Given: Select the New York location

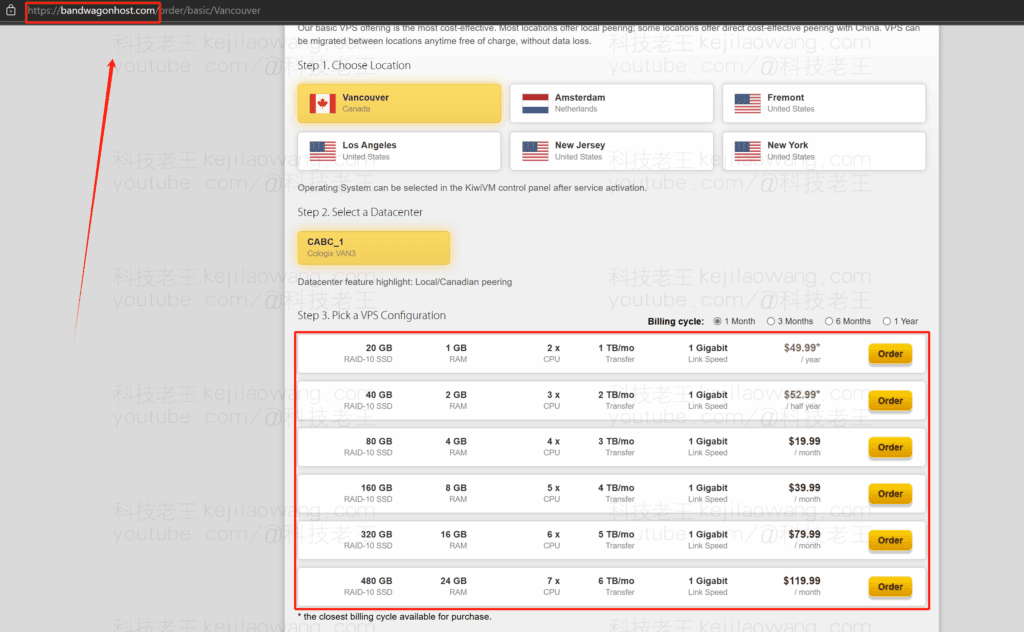Looking at the screenshot, I should point(824,151).
